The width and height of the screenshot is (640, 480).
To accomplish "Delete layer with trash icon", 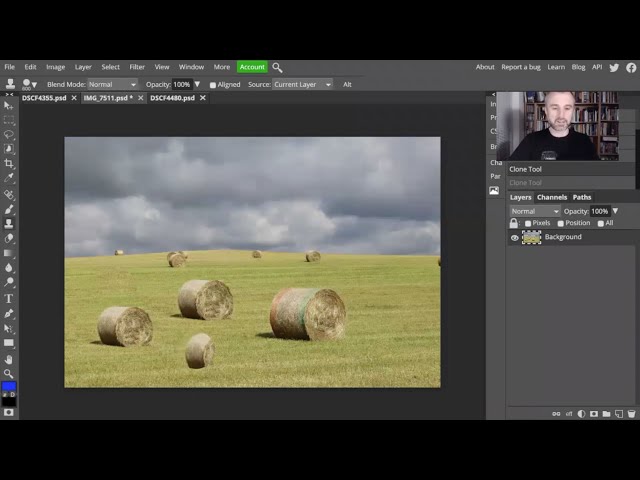I will pos(631,414).
